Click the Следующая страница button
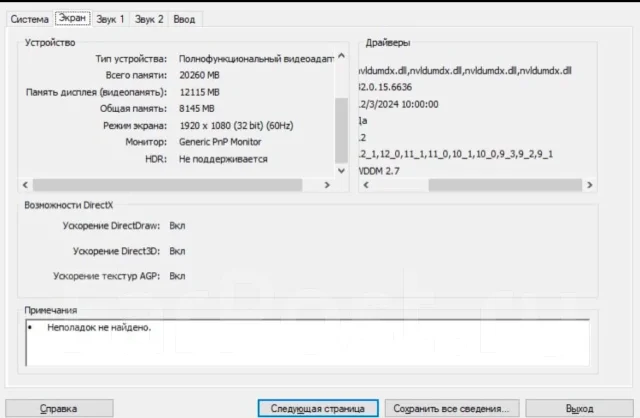The width and height of the screenshot is (640, 418). pyautogui.click(x=318, y=408)
